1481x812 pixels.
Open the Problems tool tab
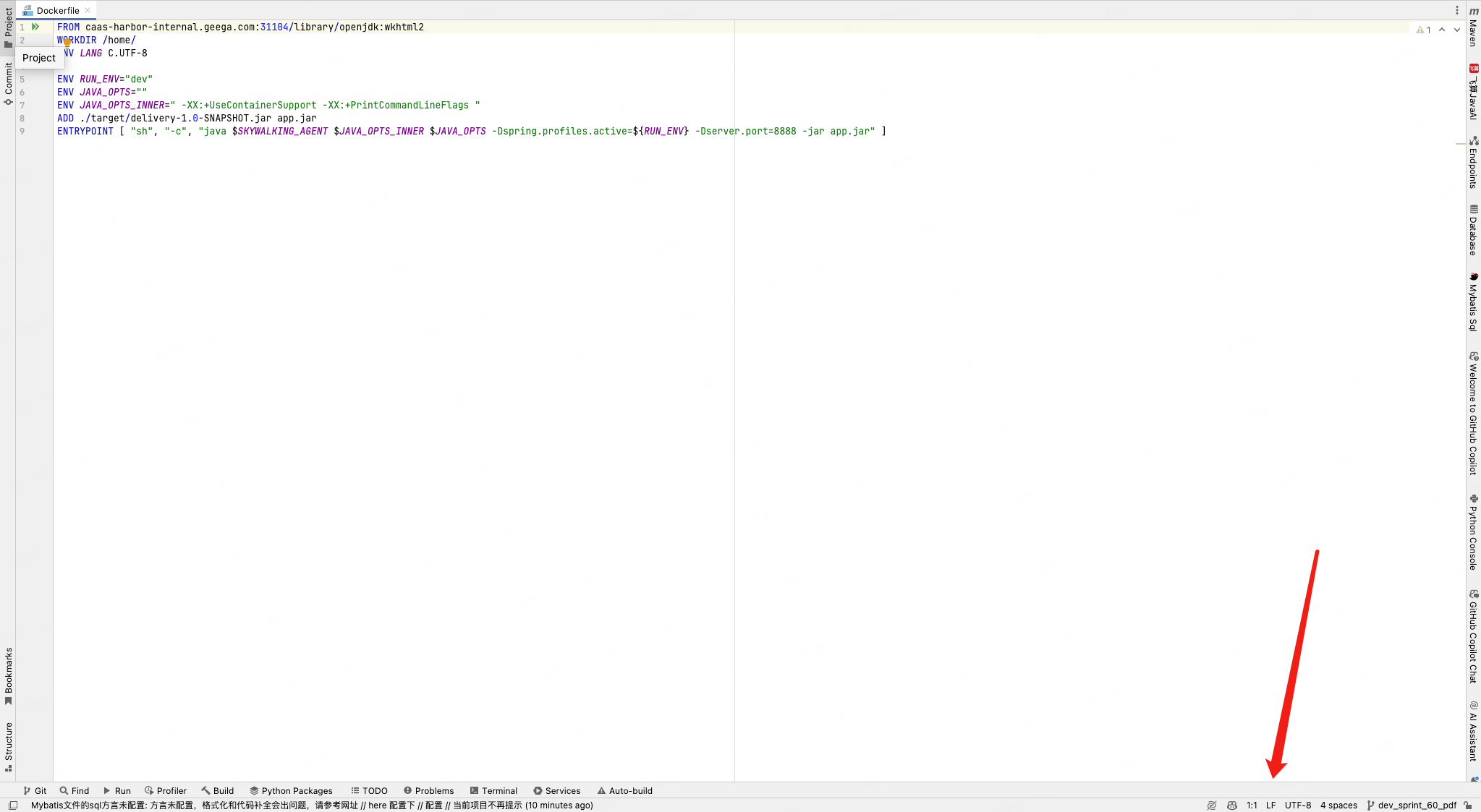point(428,790)
